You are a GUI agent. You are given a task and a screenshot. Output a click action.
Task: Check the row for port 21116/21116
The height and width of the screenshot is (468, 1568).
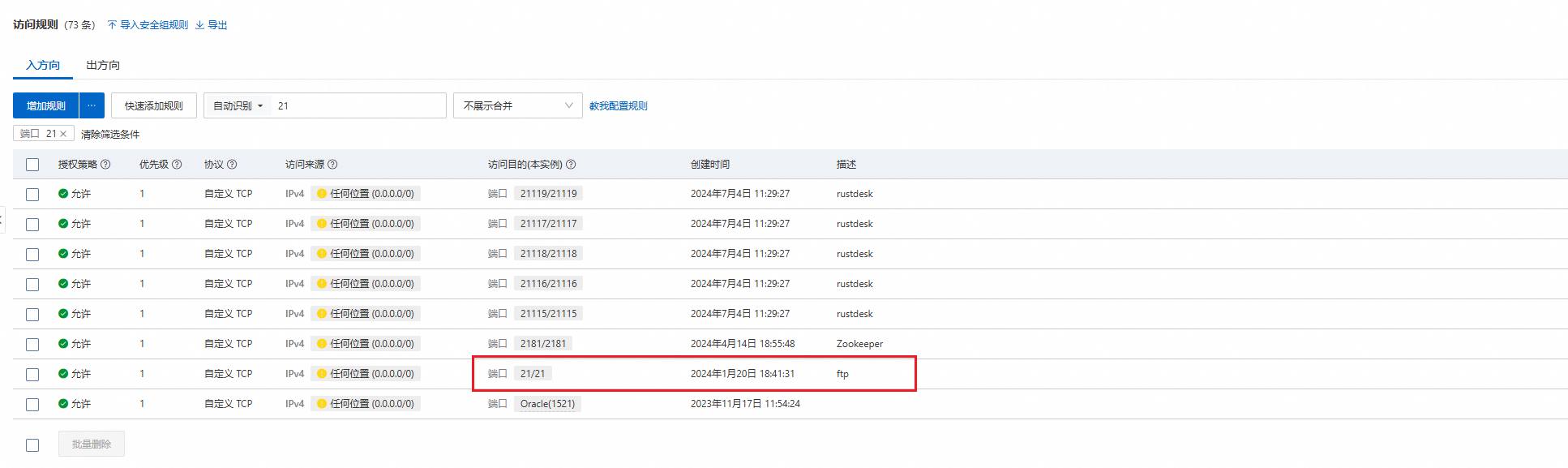tap(32, 285)
